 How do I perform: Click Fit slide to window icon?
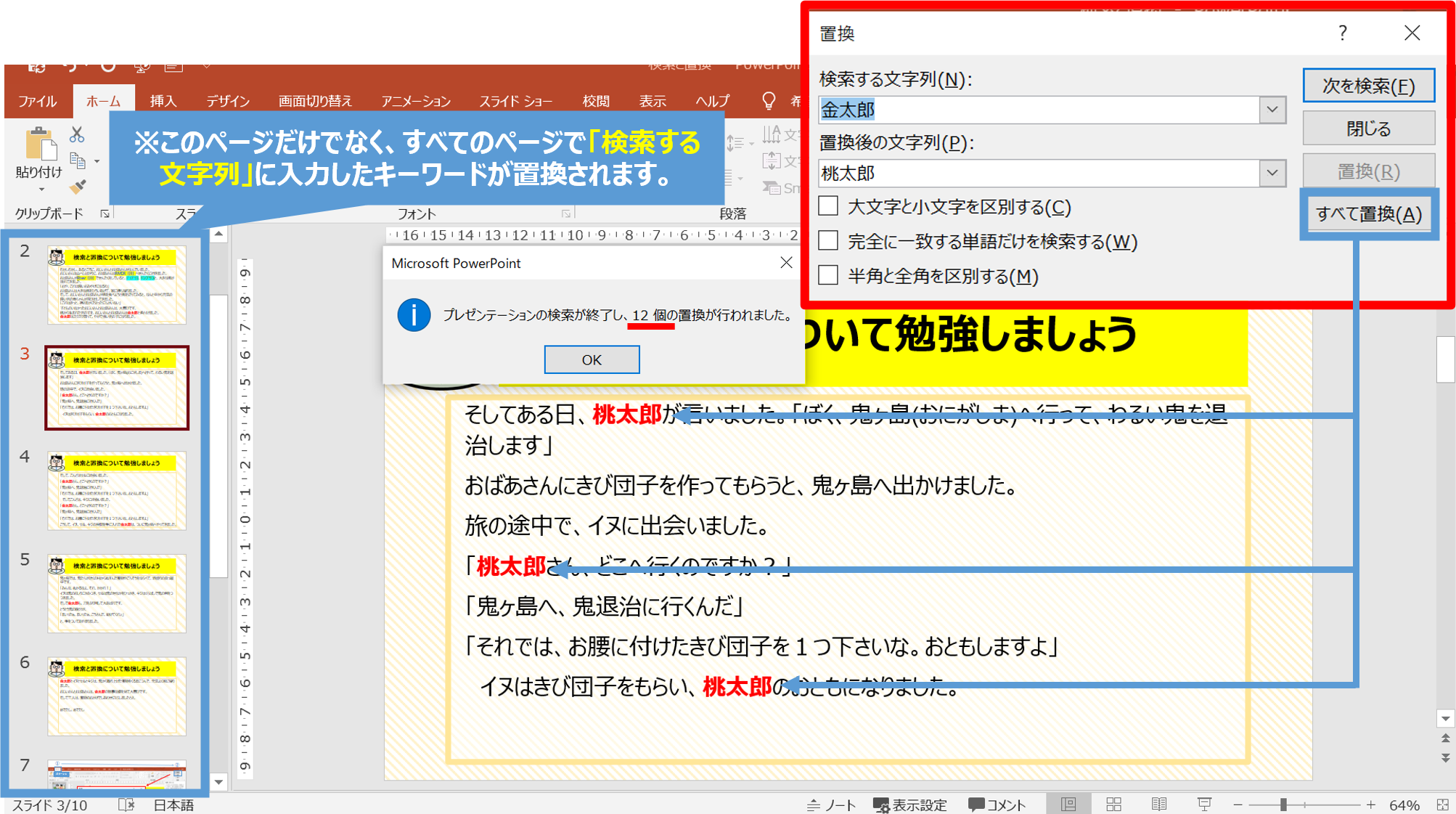[x=1443, y=804]
